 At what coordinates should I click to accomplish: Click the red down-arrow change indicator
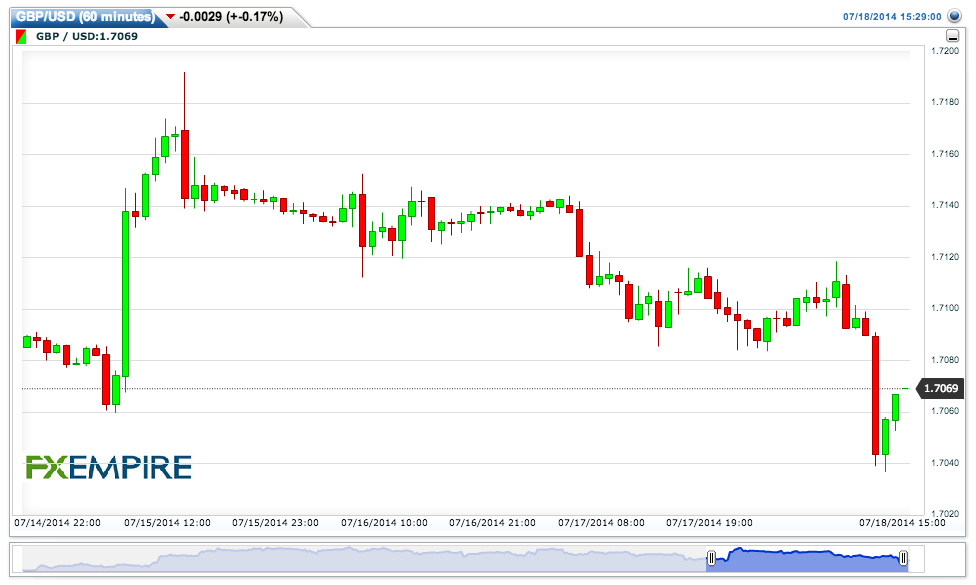(170, 17)
